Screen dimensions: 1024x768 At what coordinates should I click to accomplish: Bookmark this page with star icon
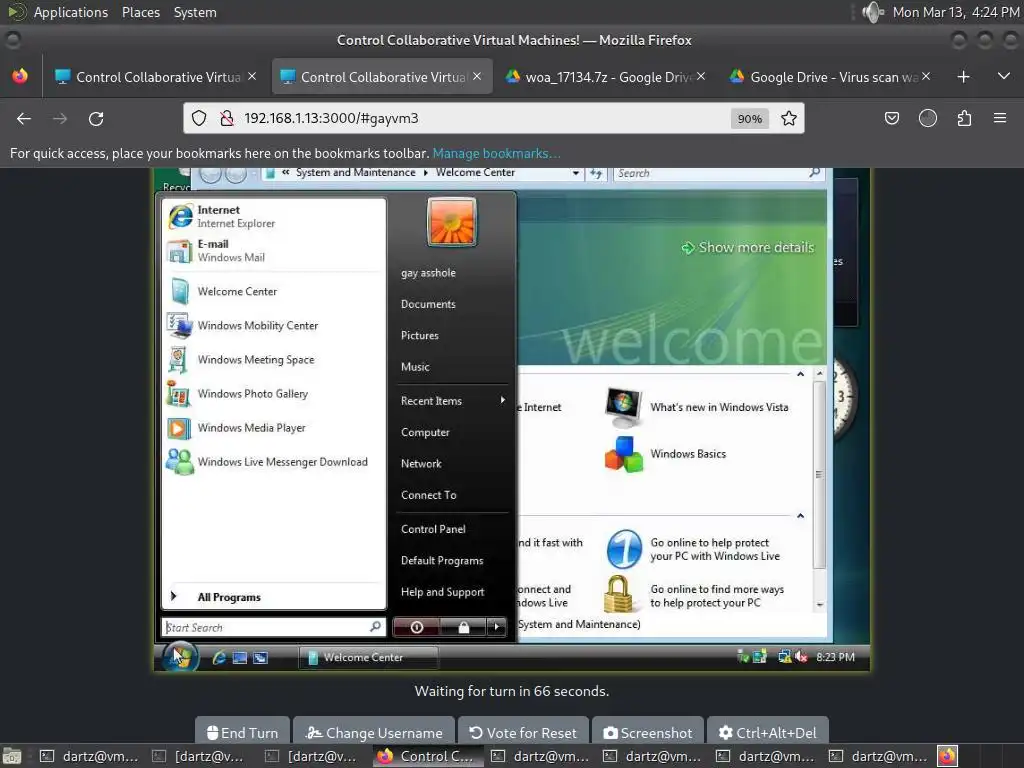(789, 118)
